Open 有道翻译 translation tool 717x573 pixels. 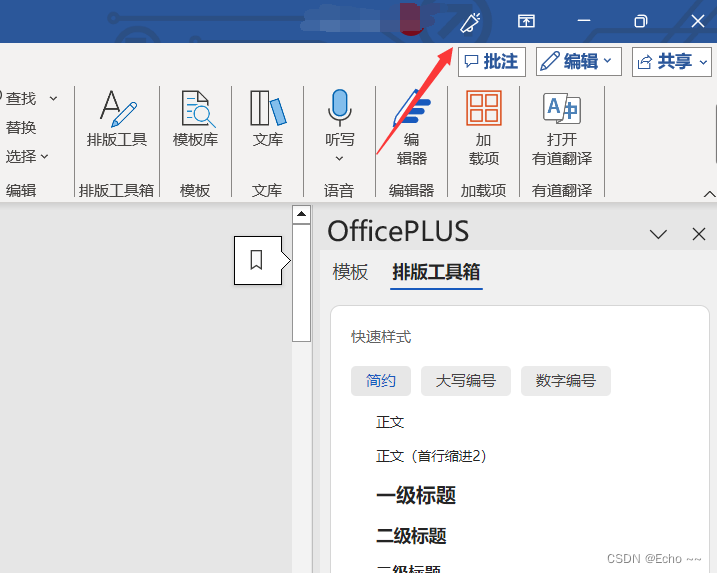pos(562,127)
